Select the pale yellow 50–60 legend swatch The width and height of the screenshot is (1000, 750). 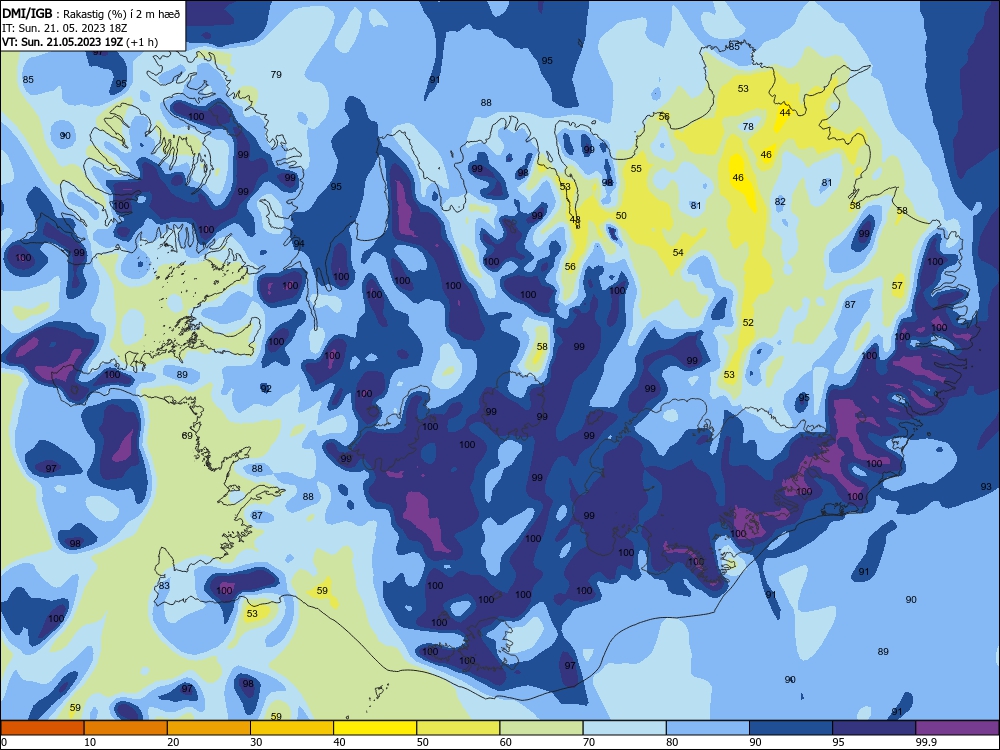pos(459,728)
